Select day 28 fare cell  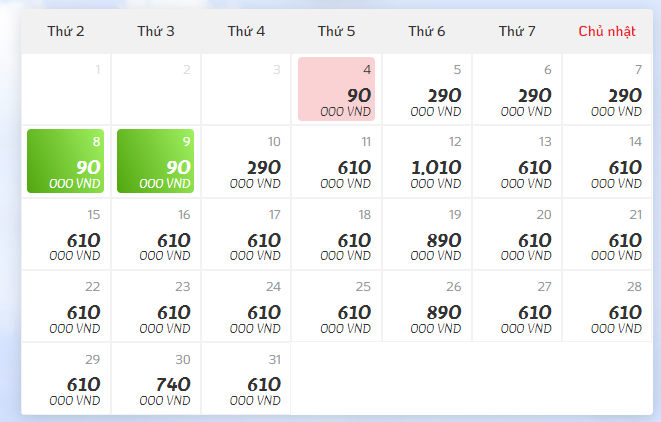(x=606, y=306)
